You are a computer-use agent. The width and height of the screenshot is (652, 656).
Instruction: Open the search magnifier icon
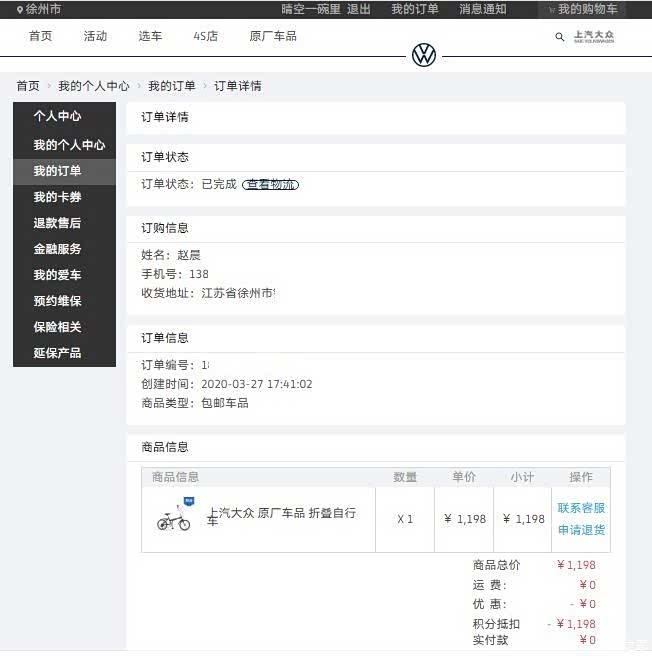(x=560, y=37)
